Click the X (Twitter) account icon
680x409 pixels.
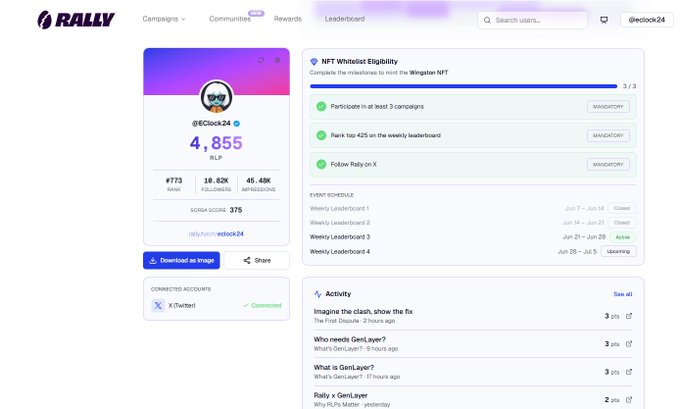point(158,305)
